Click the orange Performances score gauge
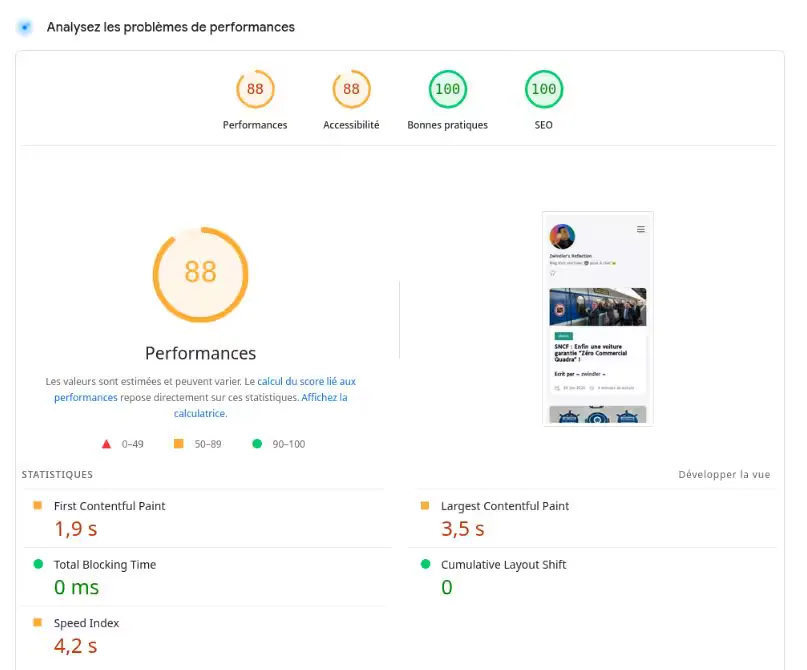 (255, 88)
